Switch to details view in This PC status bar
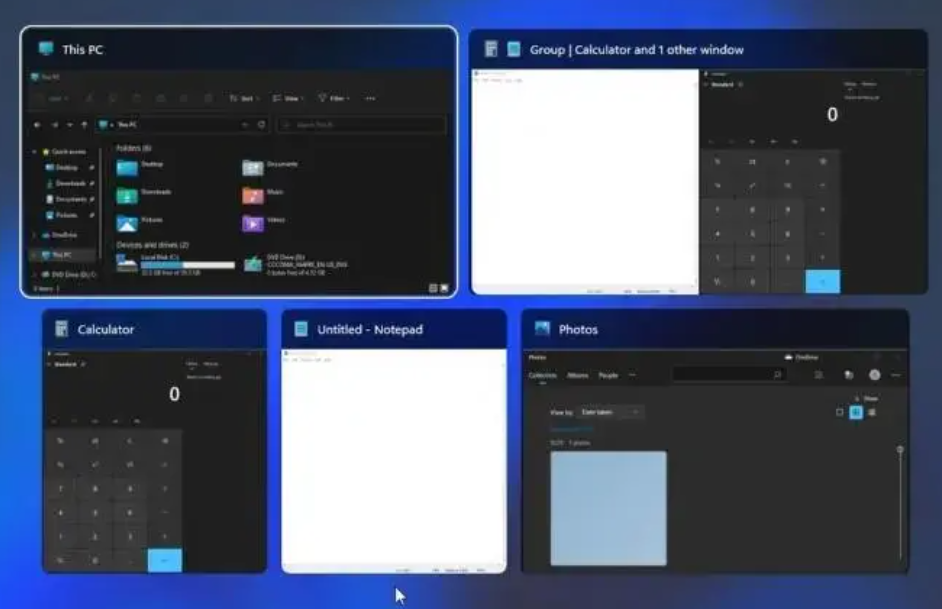 433,288
